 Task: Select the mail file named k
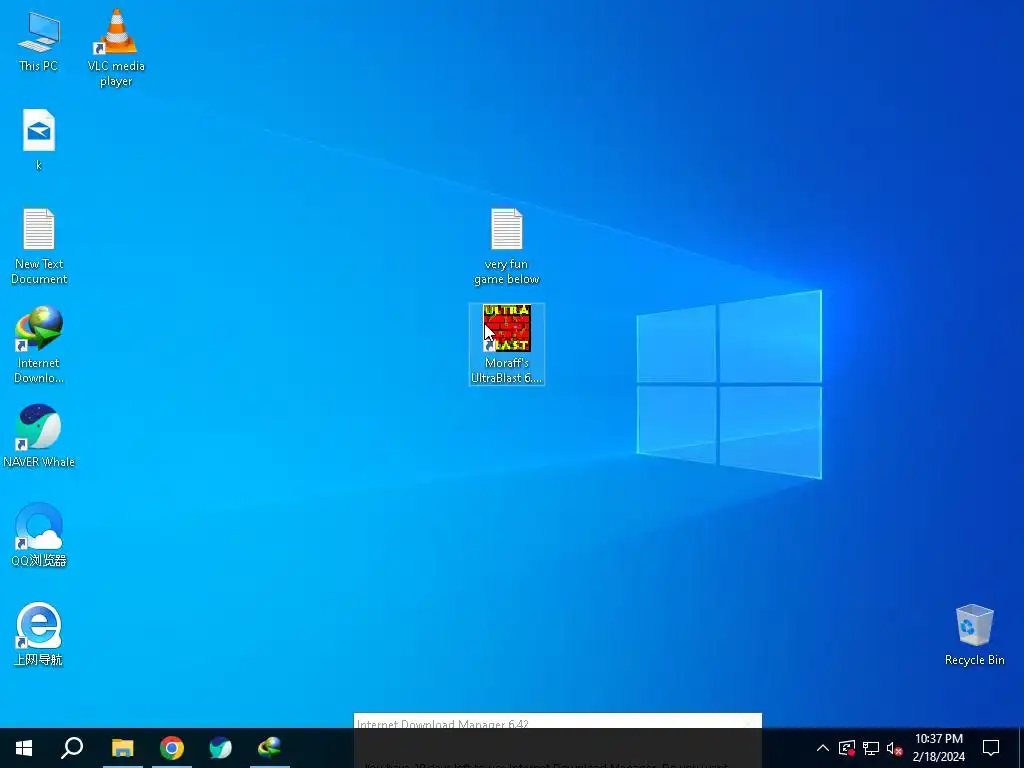click(39, 140)
